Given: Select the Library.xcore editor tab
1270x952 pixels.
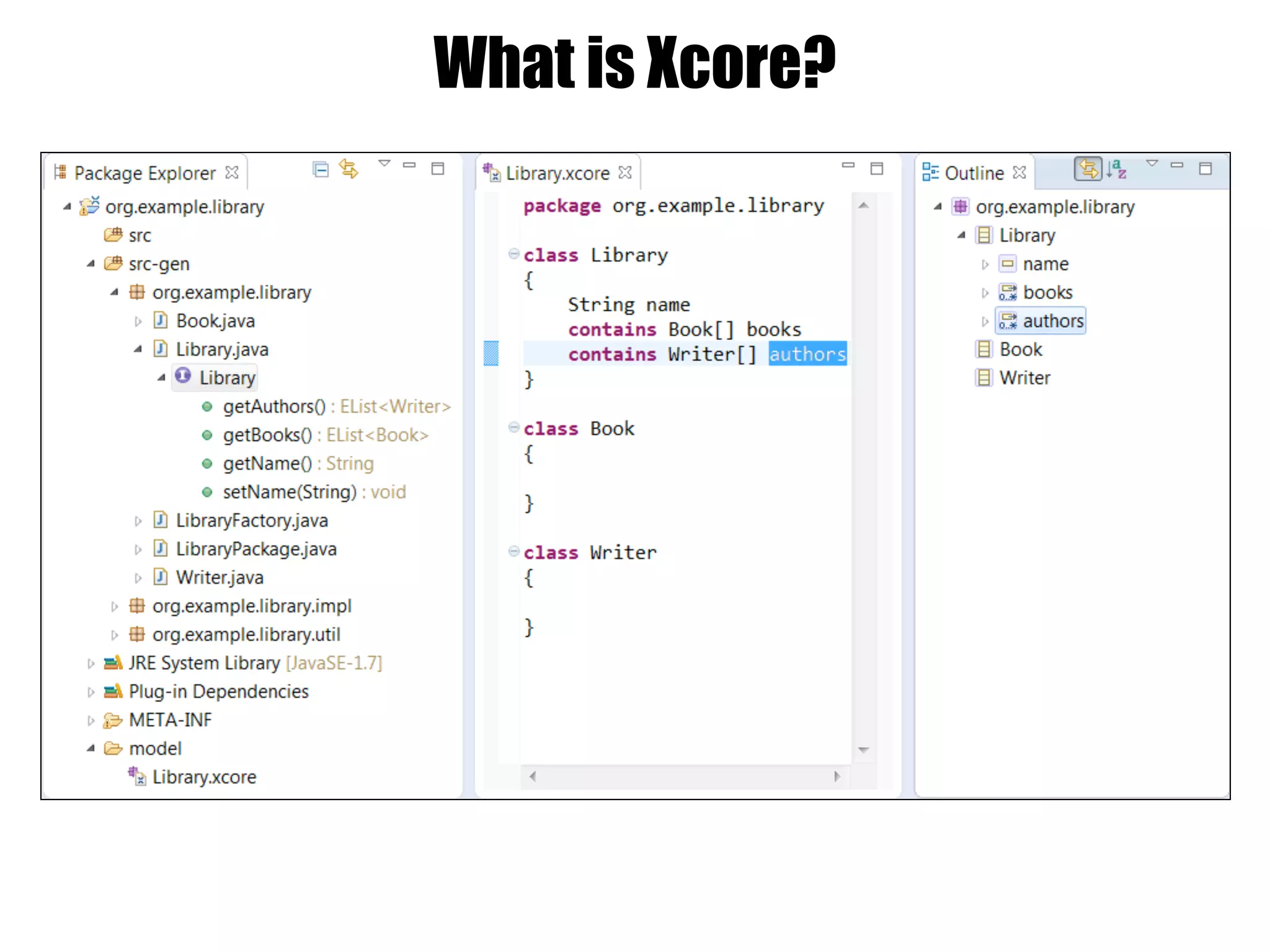Looking at the screenshot, I should coord(557,173).
